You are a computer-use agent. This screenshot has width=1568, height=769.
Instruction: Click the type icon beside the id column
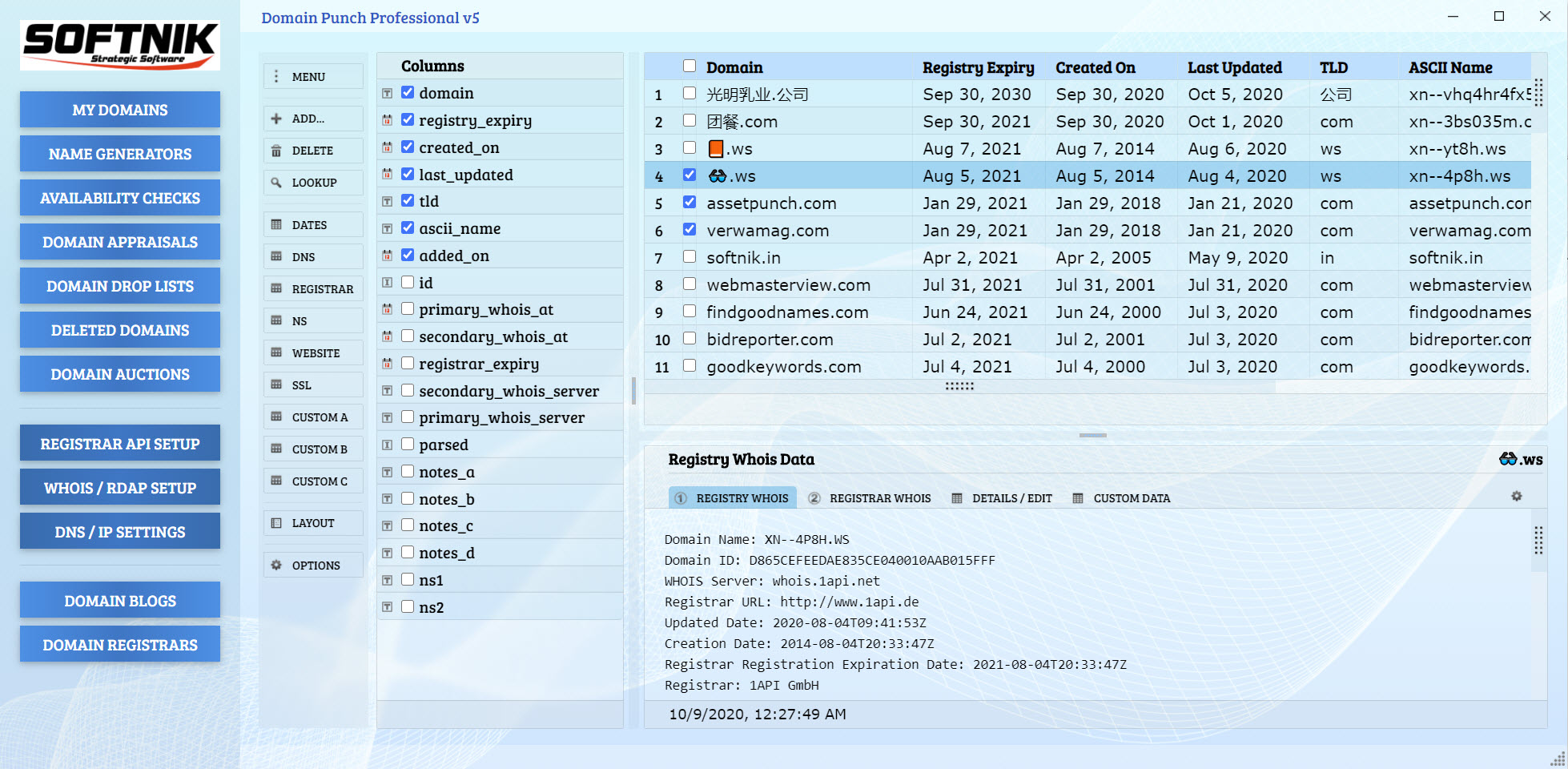(388, 283)
